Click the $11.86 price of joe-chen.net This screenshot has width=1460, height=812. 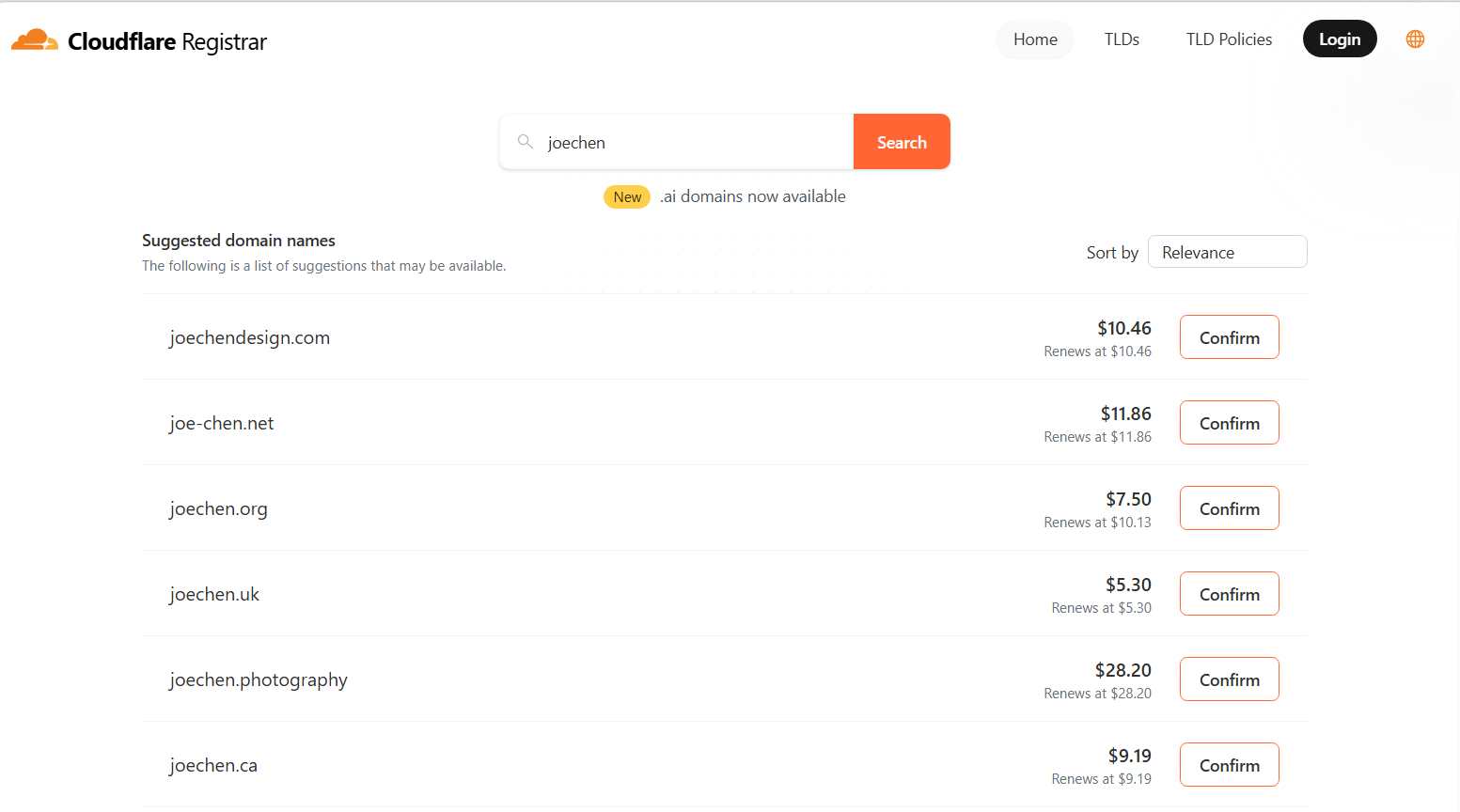point(1126,414)
